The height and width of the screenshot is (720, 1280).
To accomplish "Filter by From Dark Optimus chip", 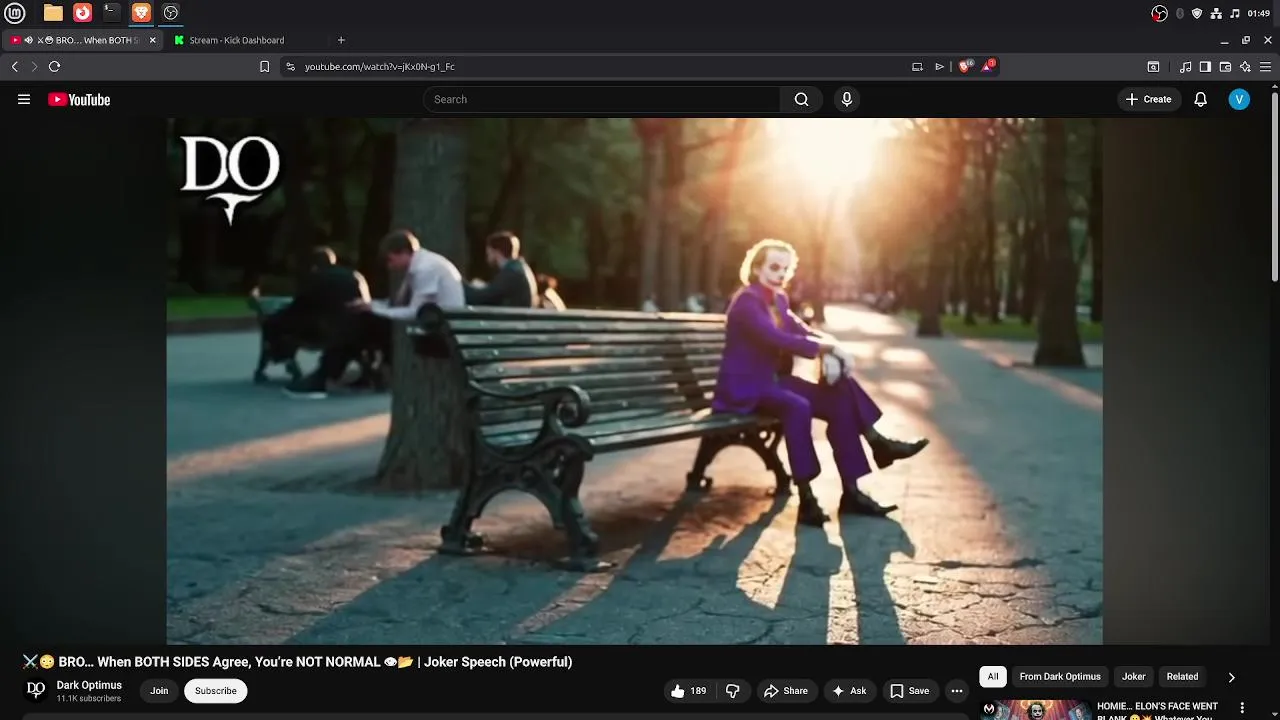I will [x=1060, y=677].
